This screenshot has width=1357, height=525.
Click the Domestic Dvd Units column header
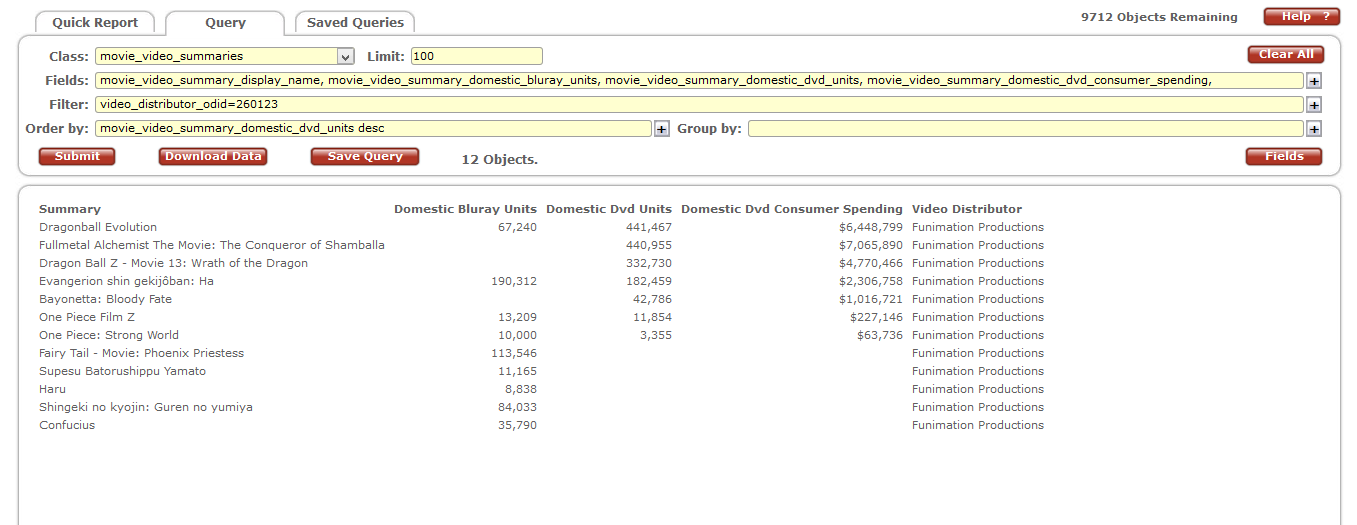coord(608,209)
